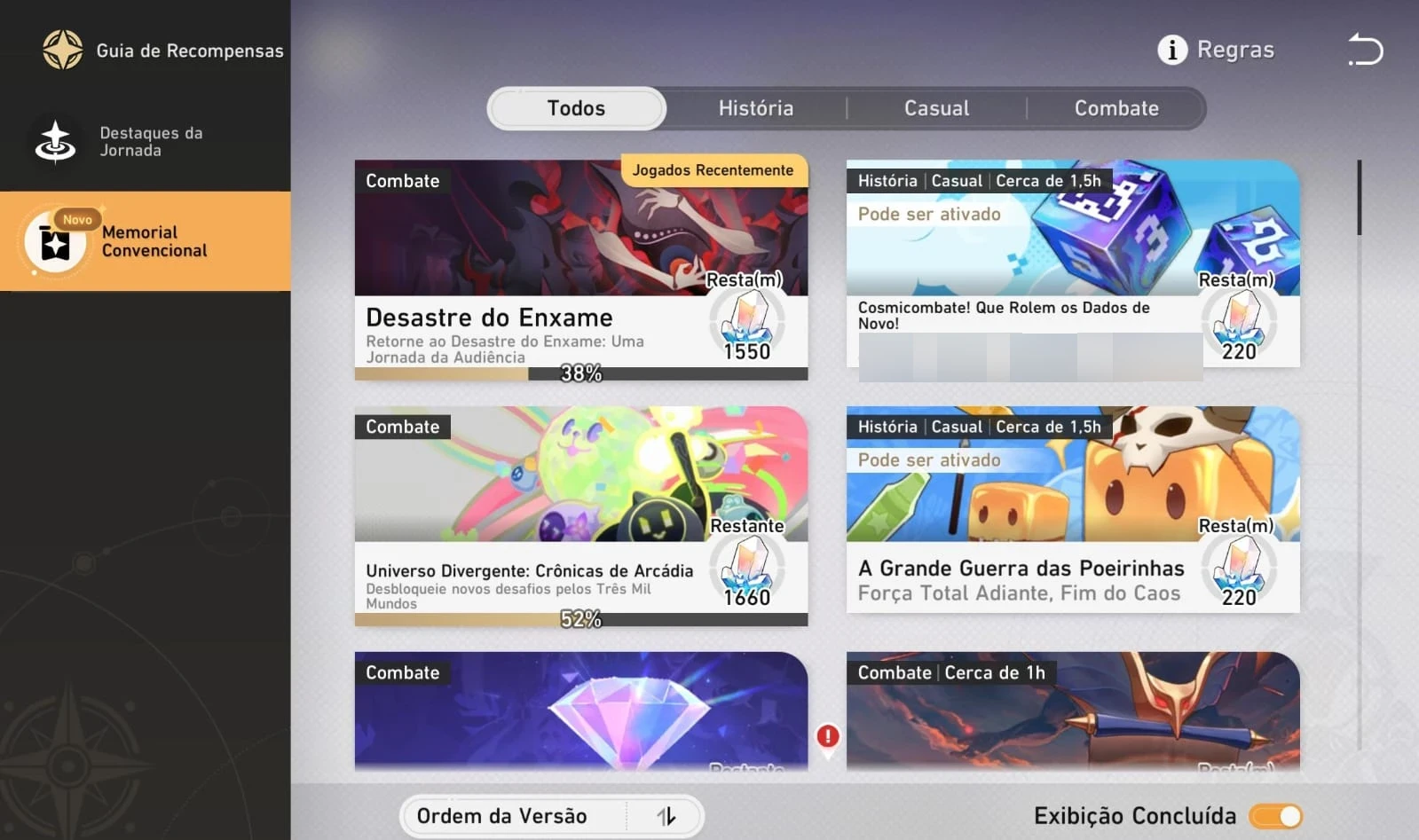Open the Regras rules button
1419x840 pixels.
(1216, 50)
